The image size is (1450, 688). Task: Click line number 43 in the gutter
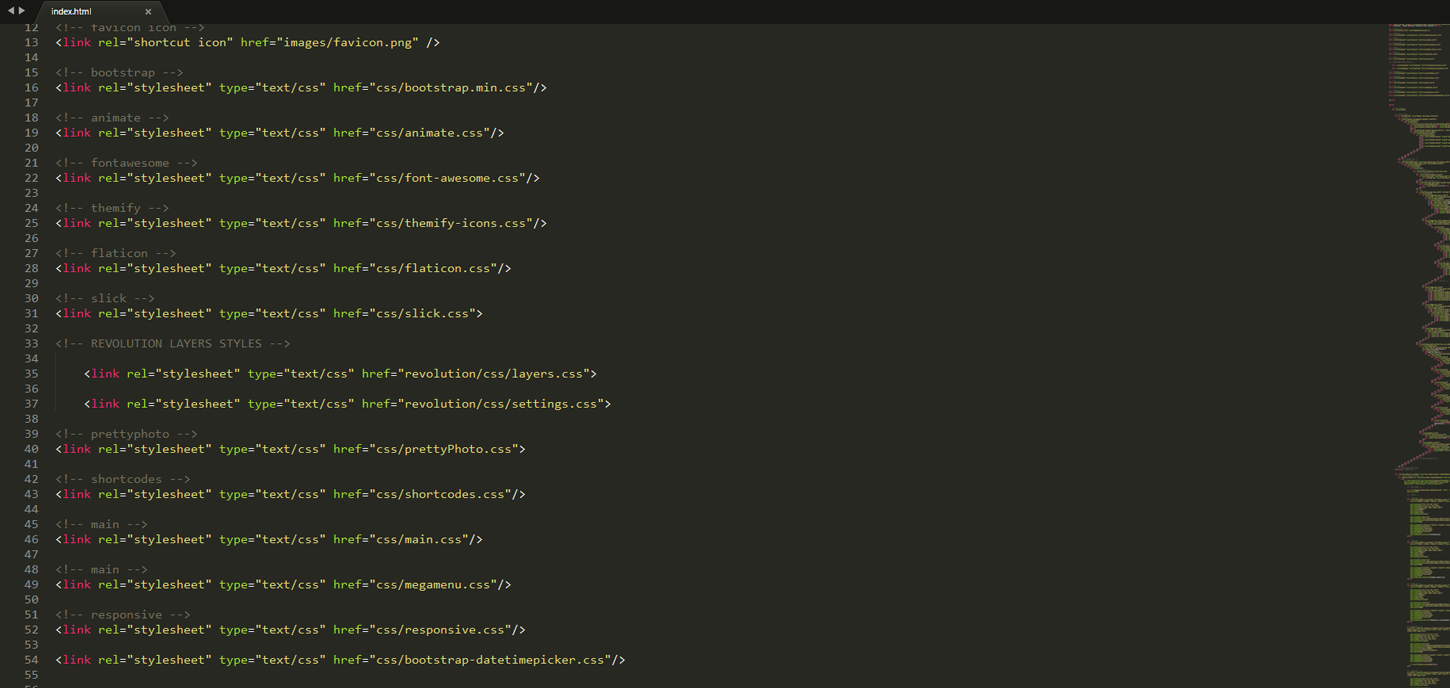pos(31,494)
